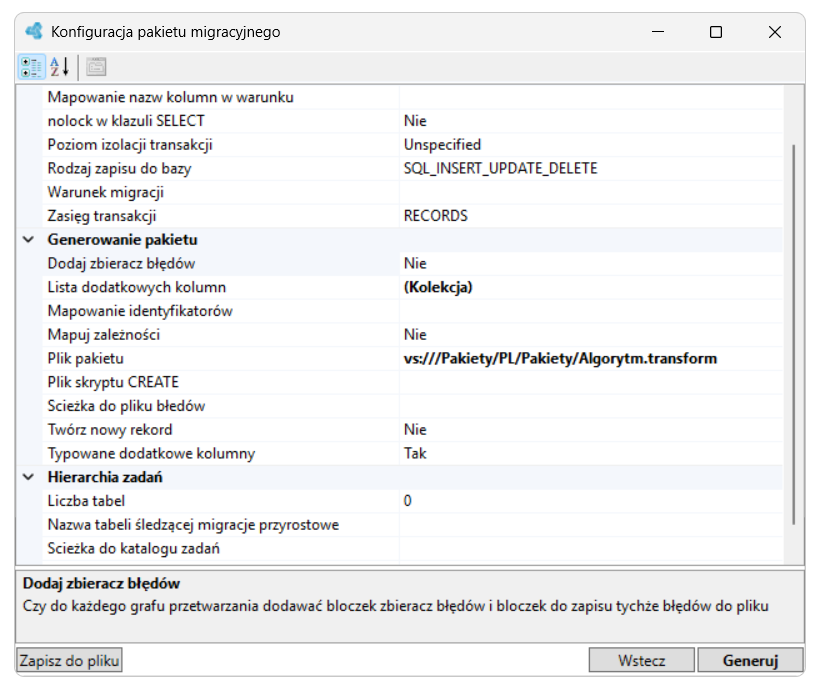822x692 pixels.
Task: Click the Plik skryptu CREATE value field
Action: point(591,382)
